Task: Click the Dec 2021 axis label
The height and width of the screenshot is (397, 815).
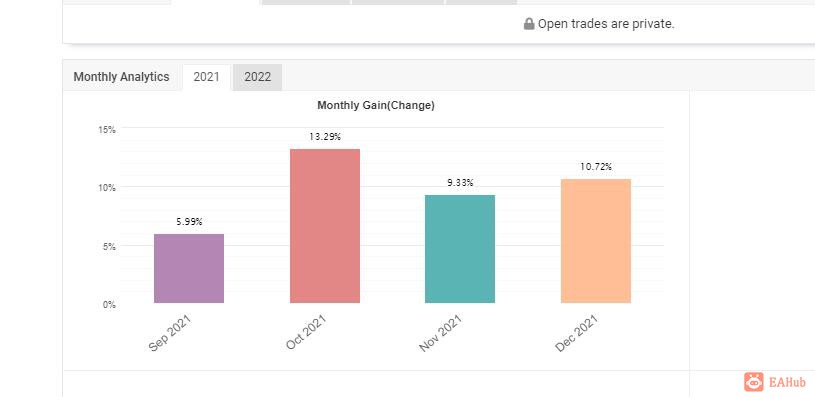Action: (576, 333)
